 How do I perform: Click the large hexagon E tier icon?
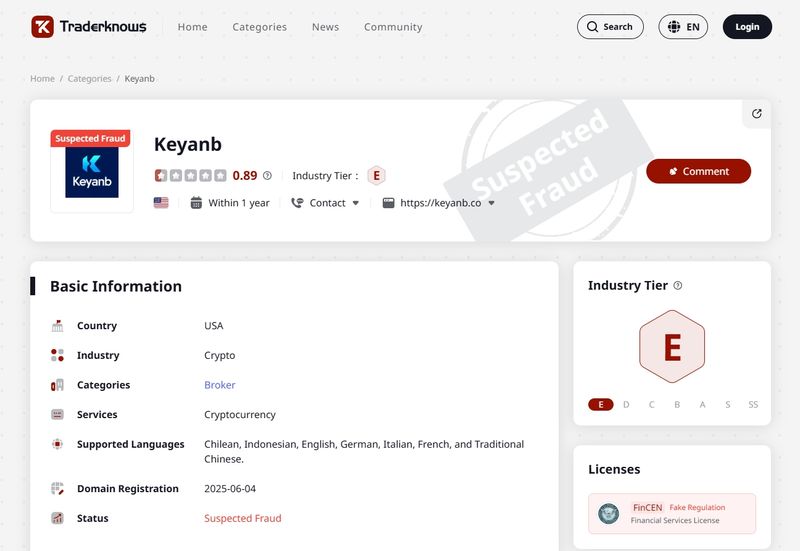click(x=672, y=346)
